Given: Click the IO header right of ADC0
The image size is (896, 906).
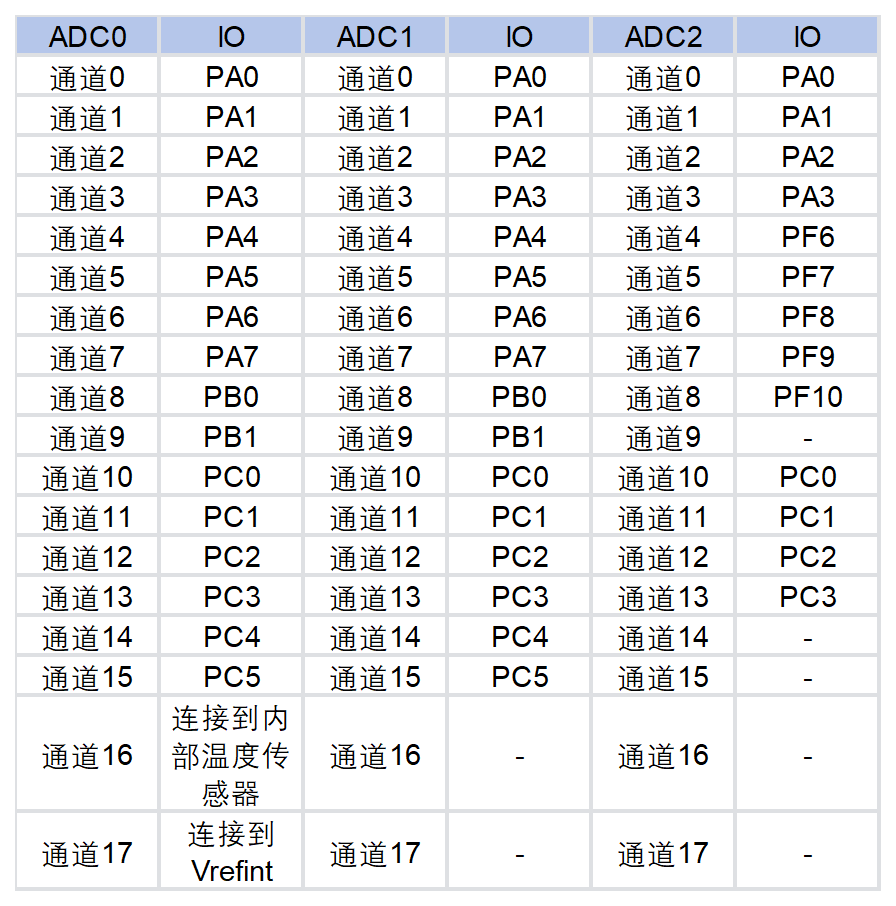Looking at the screenshot, I should (x=231, y=36).
